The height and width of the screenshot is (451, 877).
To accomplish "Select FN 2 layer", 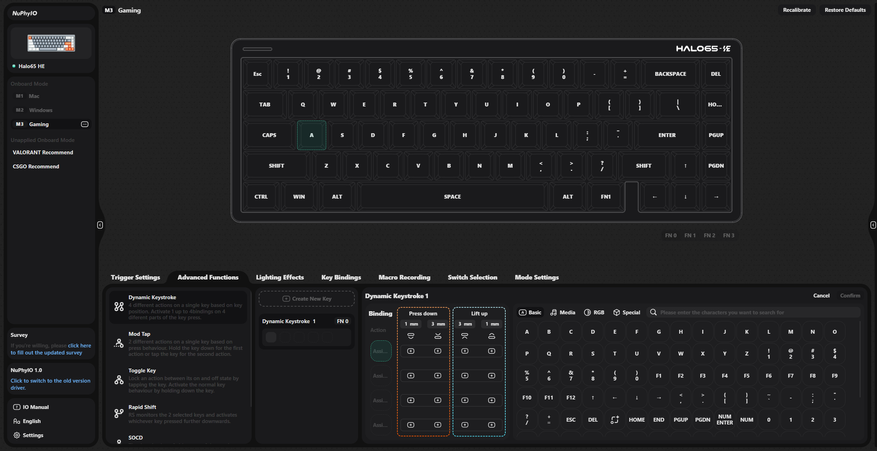I will pos(709,236).
